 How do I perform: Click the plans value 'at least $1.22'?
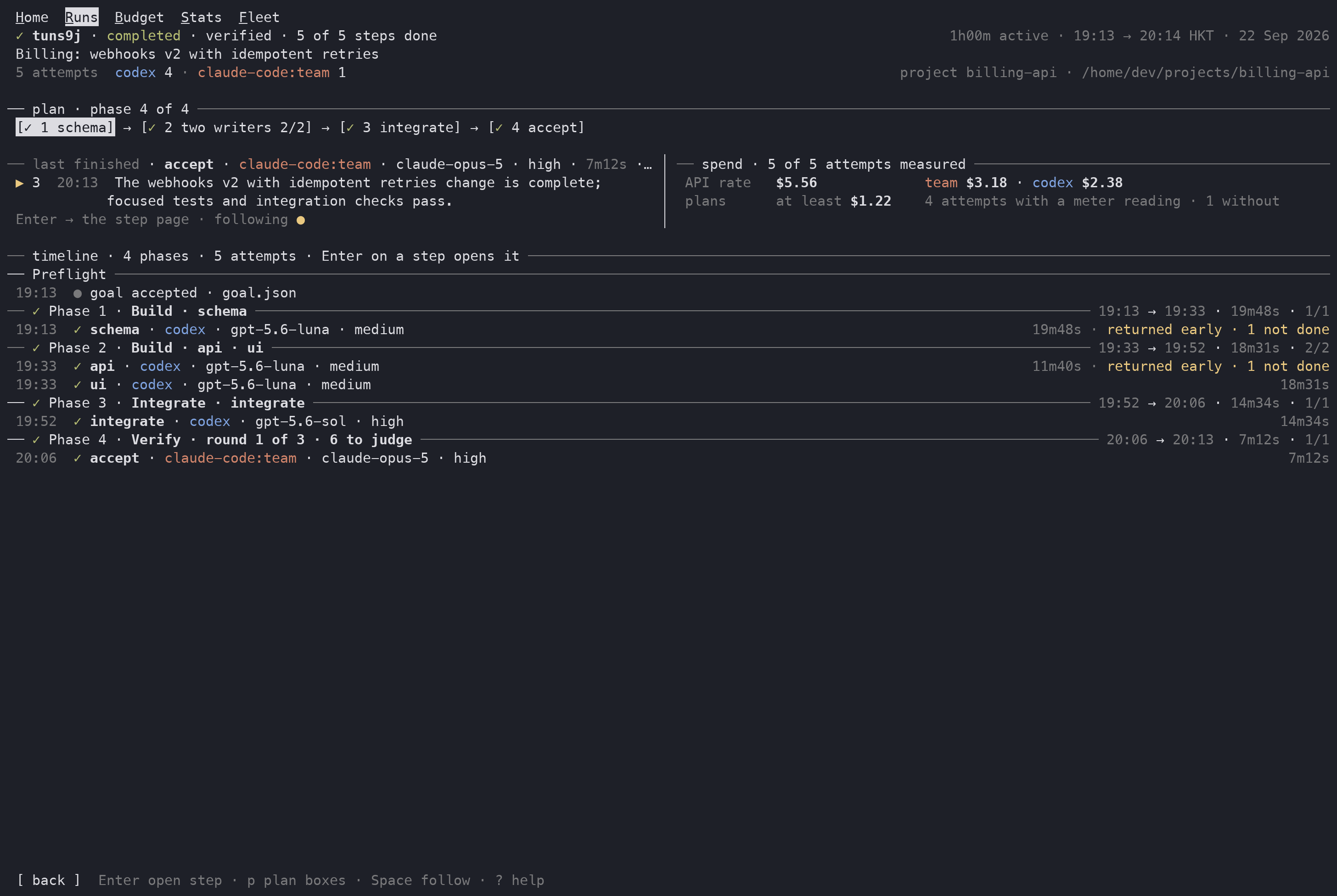point(833,201)
